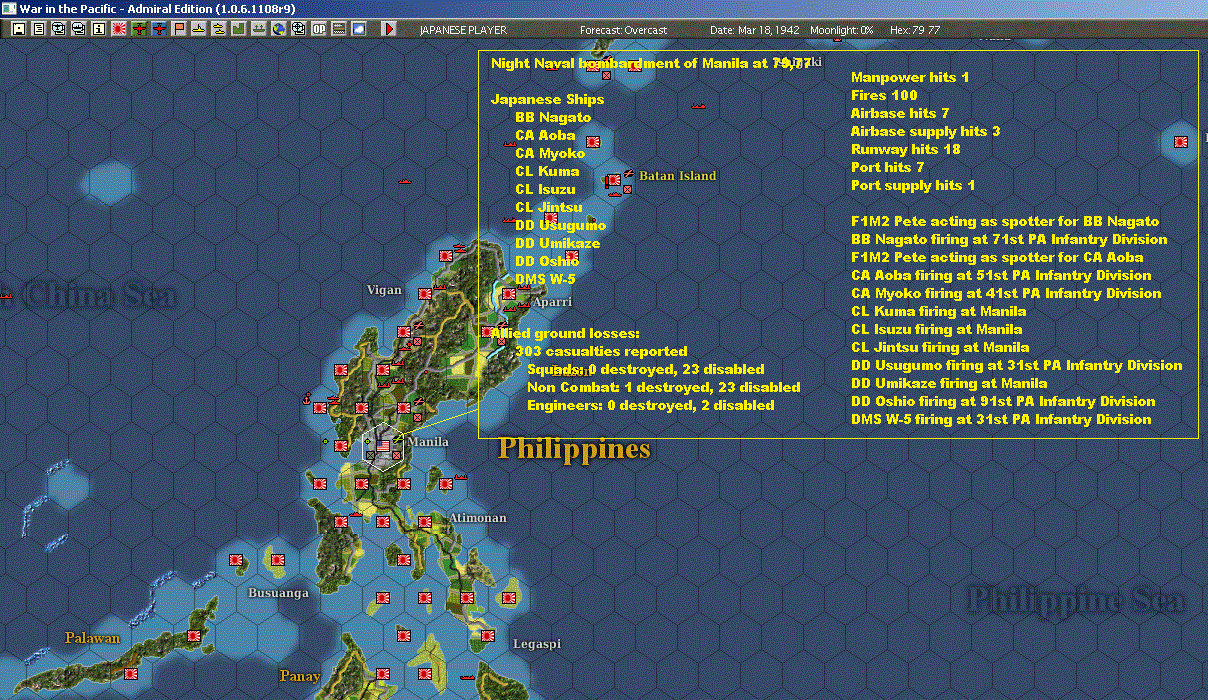
Task: Click the Busuanga map label
Action: pyautogui.click(x=278, y=592)
